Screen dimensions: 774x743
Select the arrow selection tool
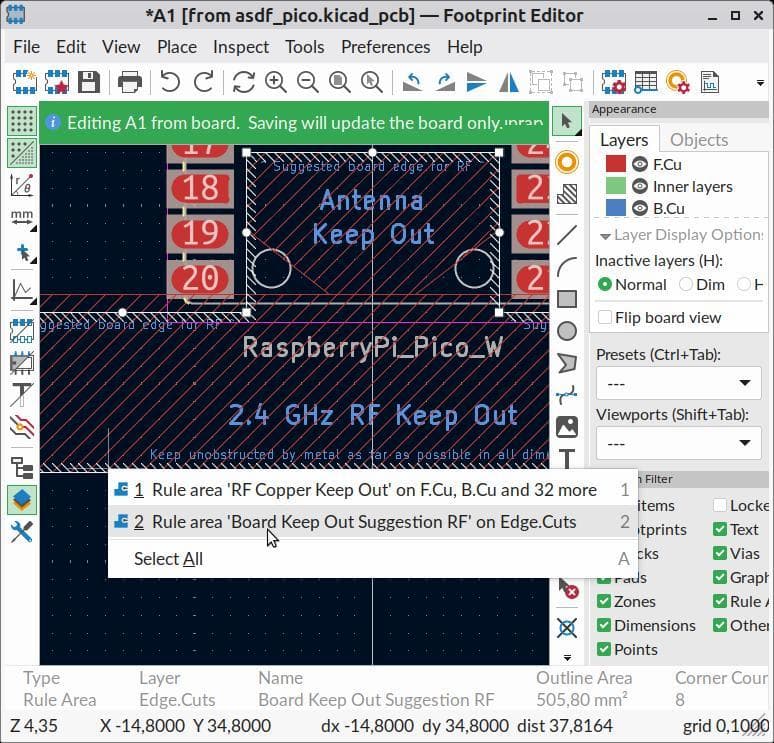pos(567,121)
